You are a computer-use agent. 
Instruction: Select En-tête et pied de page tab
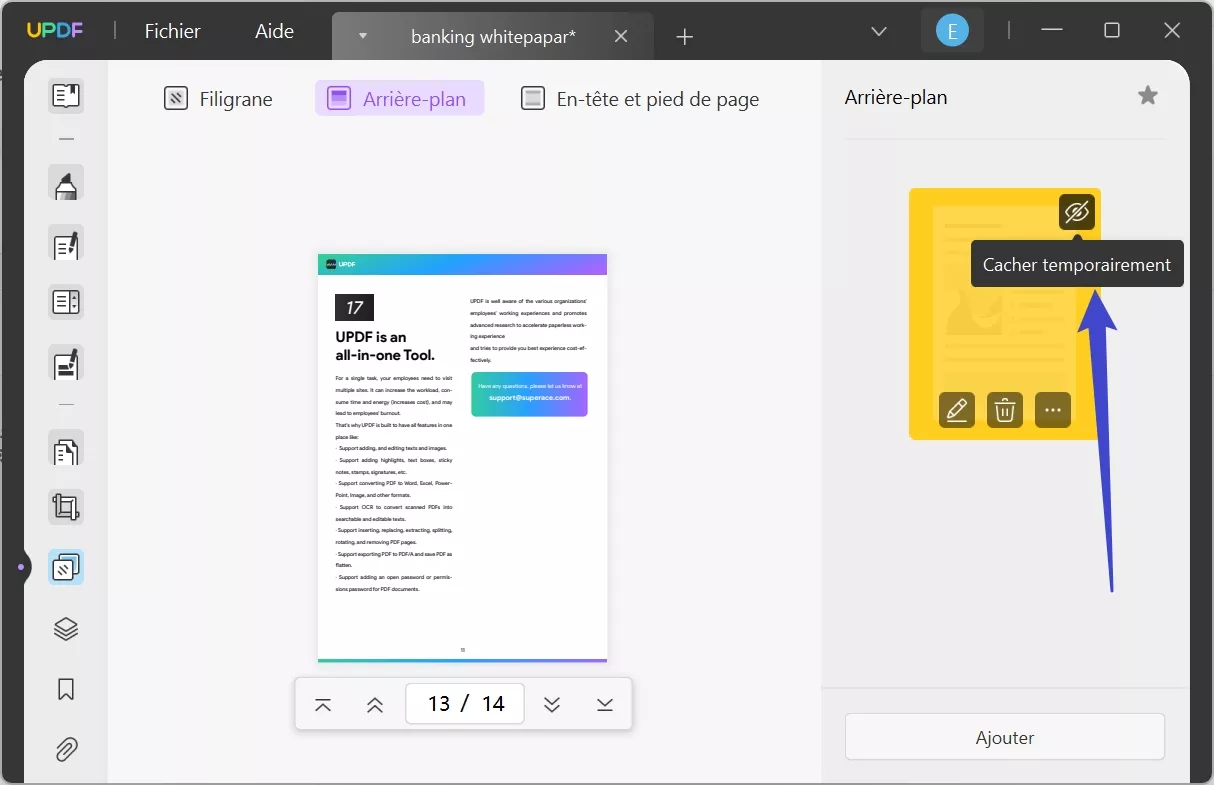click(640, 98)
